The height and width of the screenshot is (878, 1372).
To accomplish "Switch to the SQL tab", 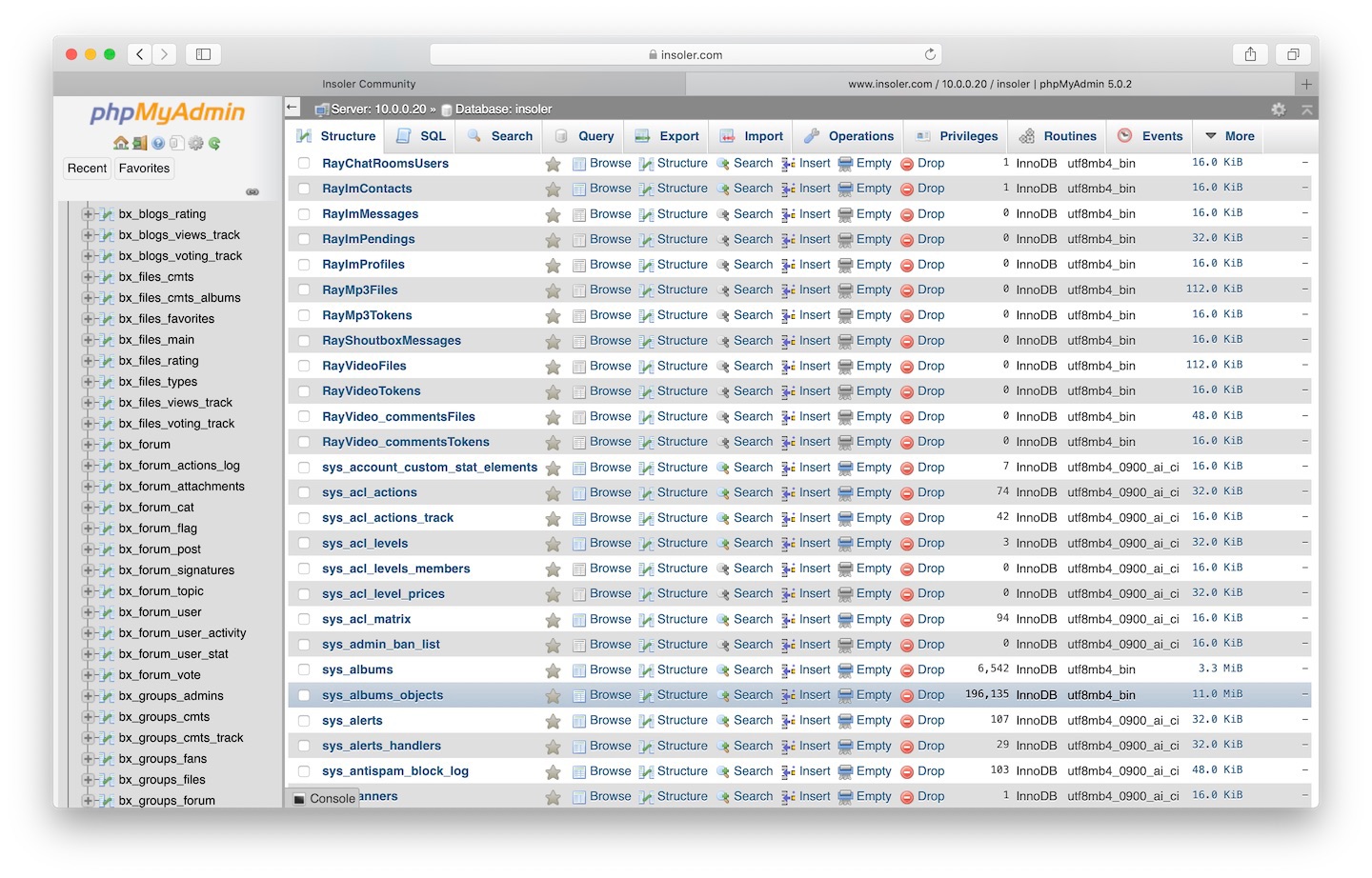I will pyautogui.click(x=421, y=136).
